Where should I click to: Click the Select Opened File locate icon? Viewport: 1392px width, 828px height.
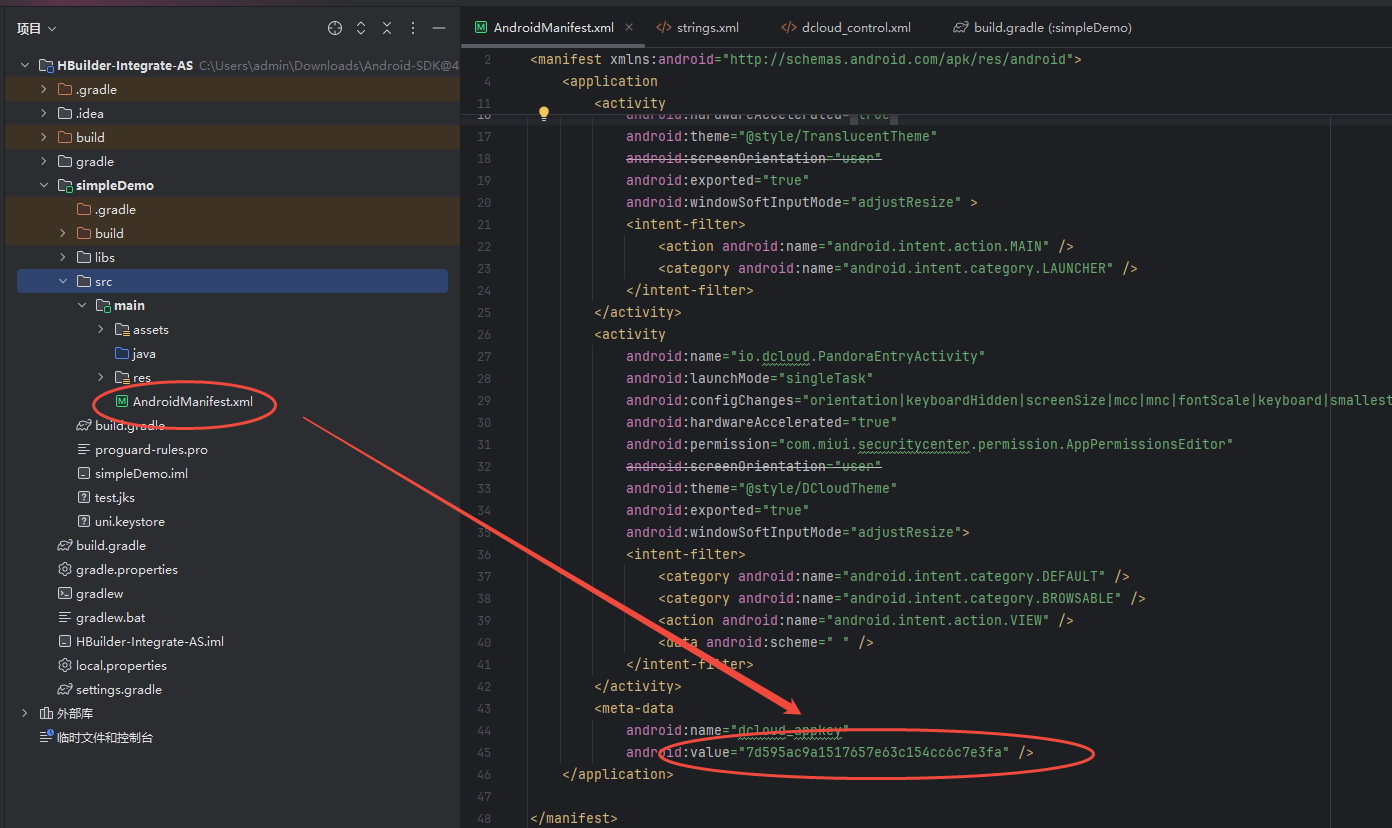coord(335,28)
